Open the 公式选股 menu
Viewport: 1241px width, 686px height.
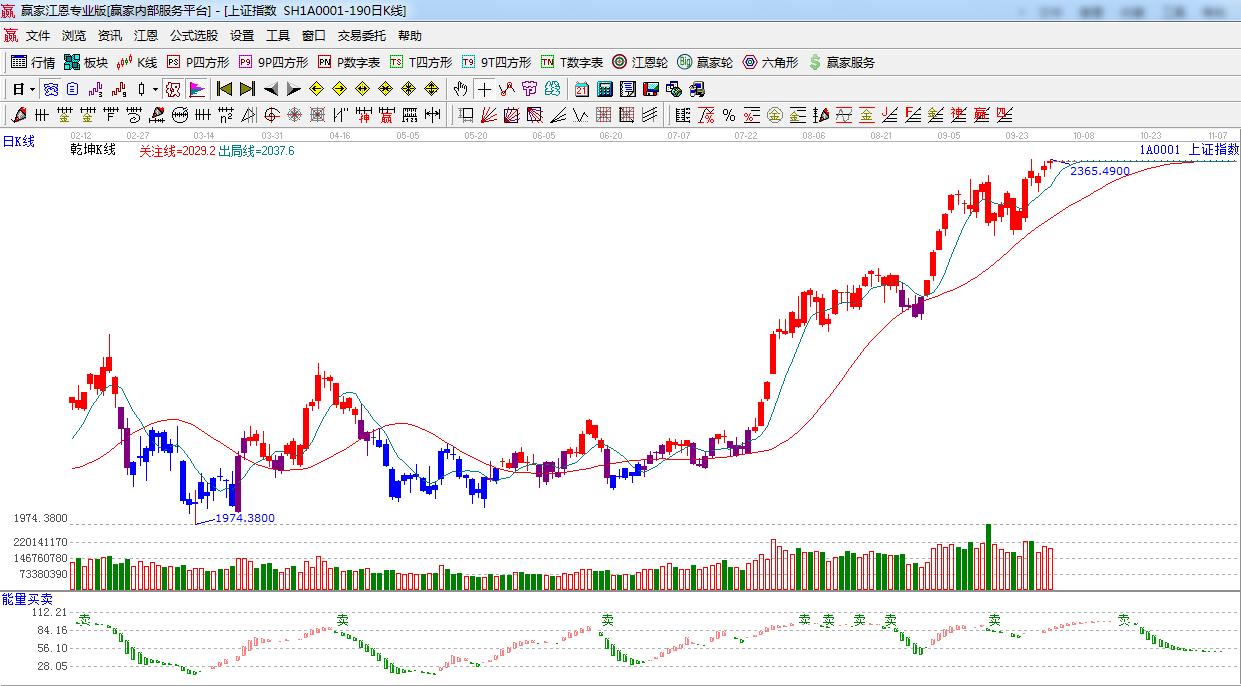coord(193,35)
